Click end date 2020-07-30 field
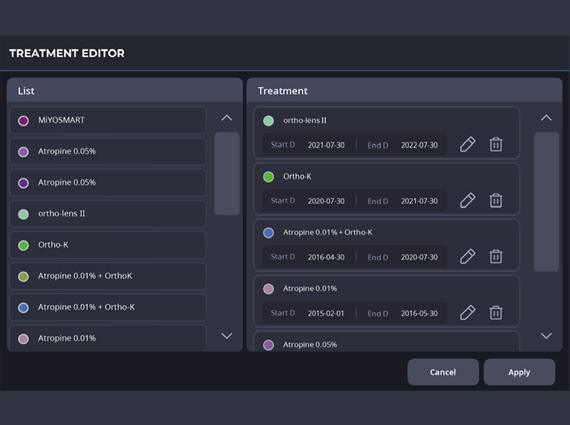This screenshot has width=570, height=425. 419,257
